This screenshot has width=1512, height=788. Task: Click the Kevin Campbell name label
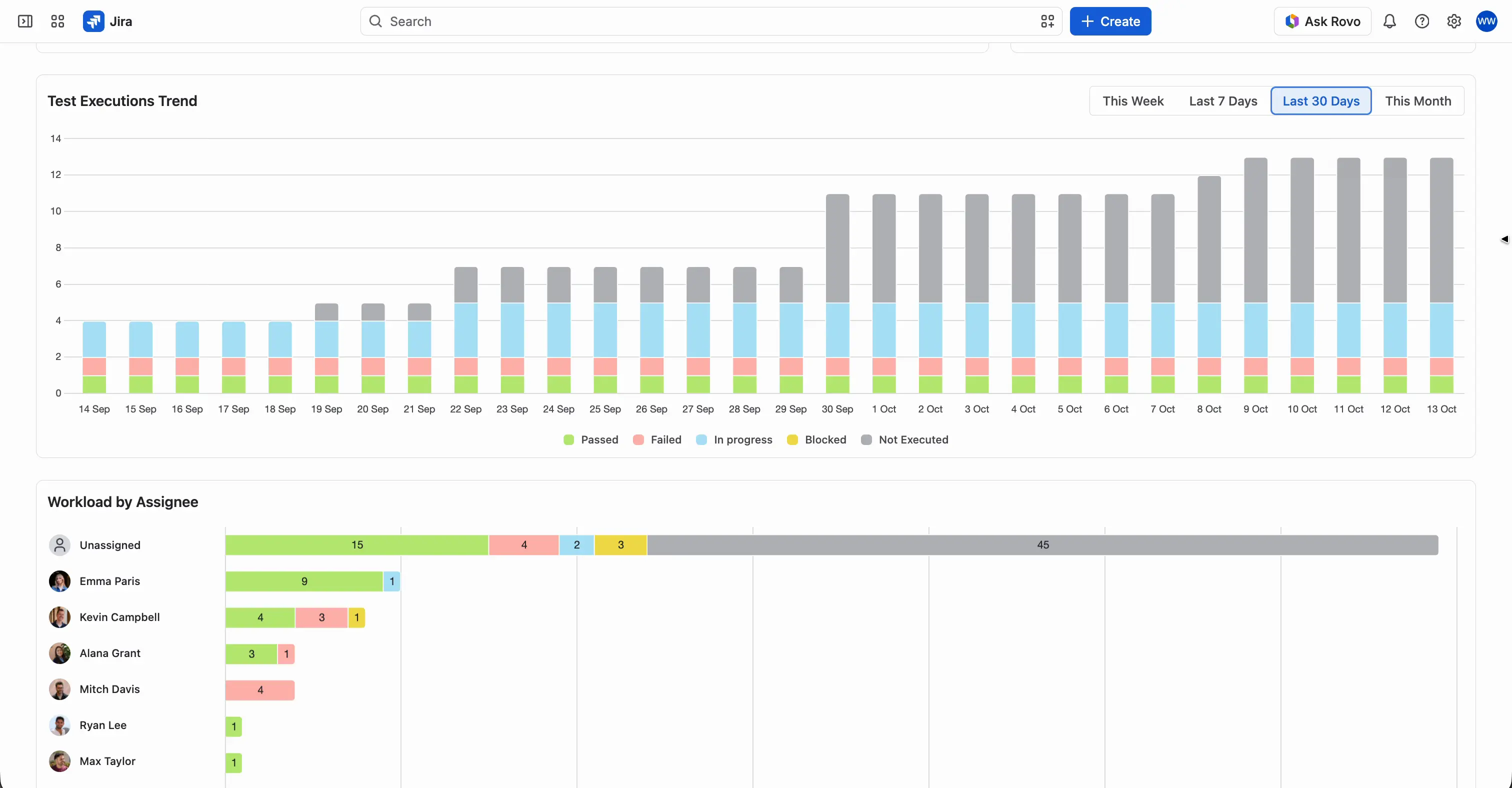tap(119, 617)
